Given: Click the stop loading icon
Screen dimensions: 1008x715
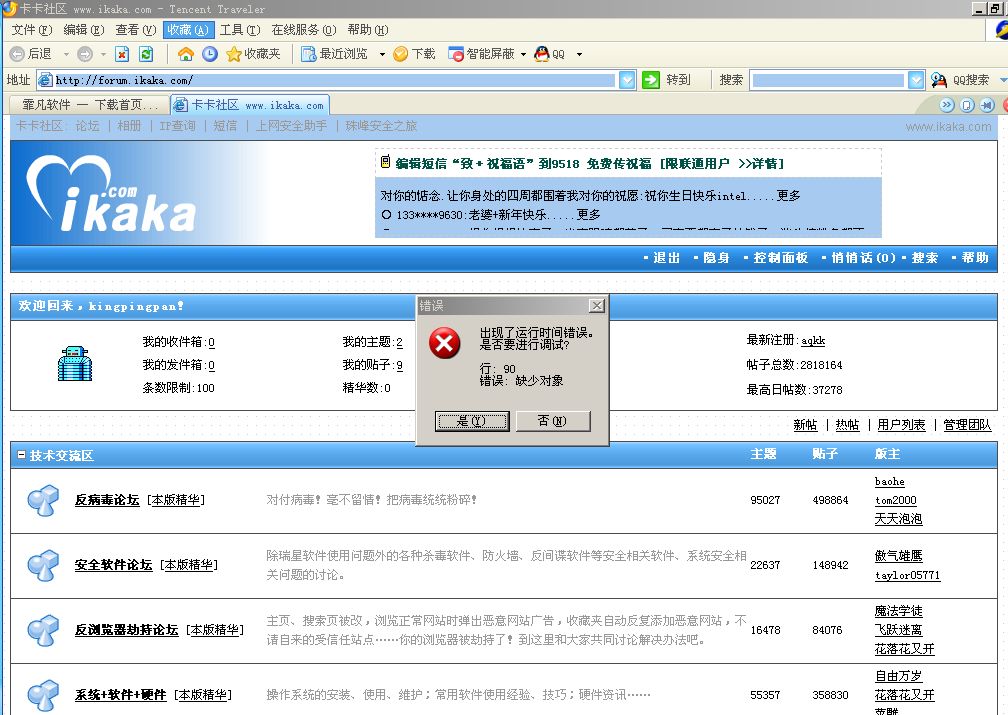Looking at the screenshot, I should coord(122,54).
